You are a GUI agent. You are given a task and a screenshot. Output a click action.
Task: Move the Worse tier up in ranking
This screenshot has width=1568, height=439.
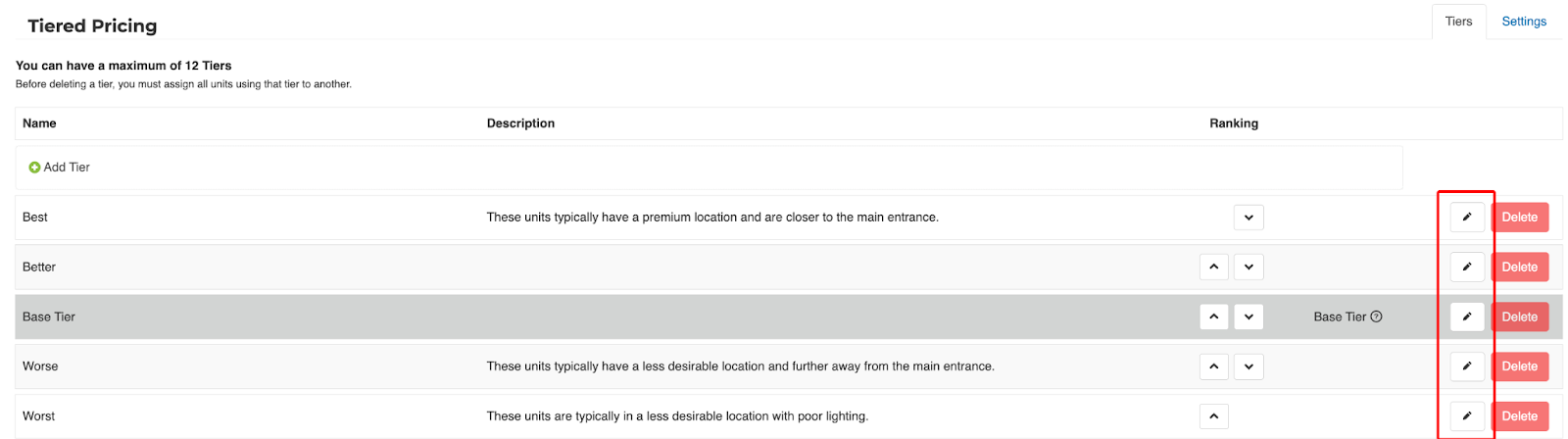pyautogui.click(x=1214, y=366)
